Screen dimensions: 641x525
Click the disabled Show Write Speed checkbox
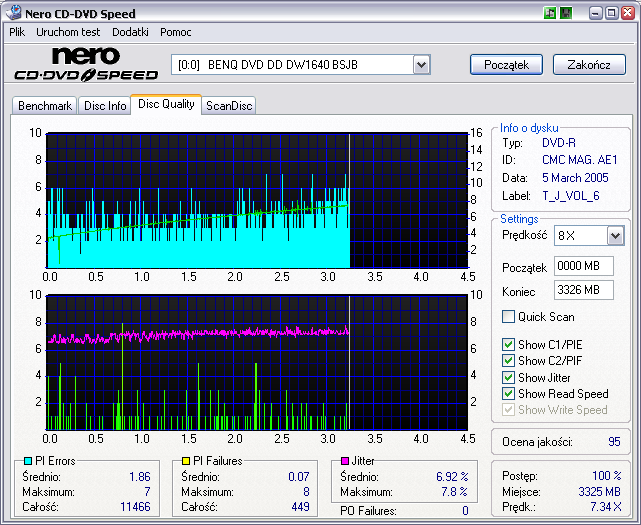pyautogui.click(x=508, y=410)
